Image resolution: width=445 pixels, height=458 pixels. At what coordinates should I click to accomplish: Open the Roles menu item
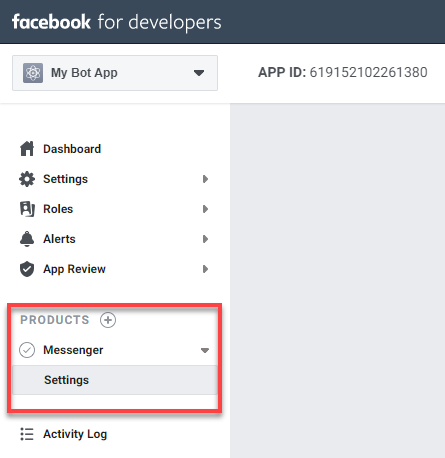(58, 209)
